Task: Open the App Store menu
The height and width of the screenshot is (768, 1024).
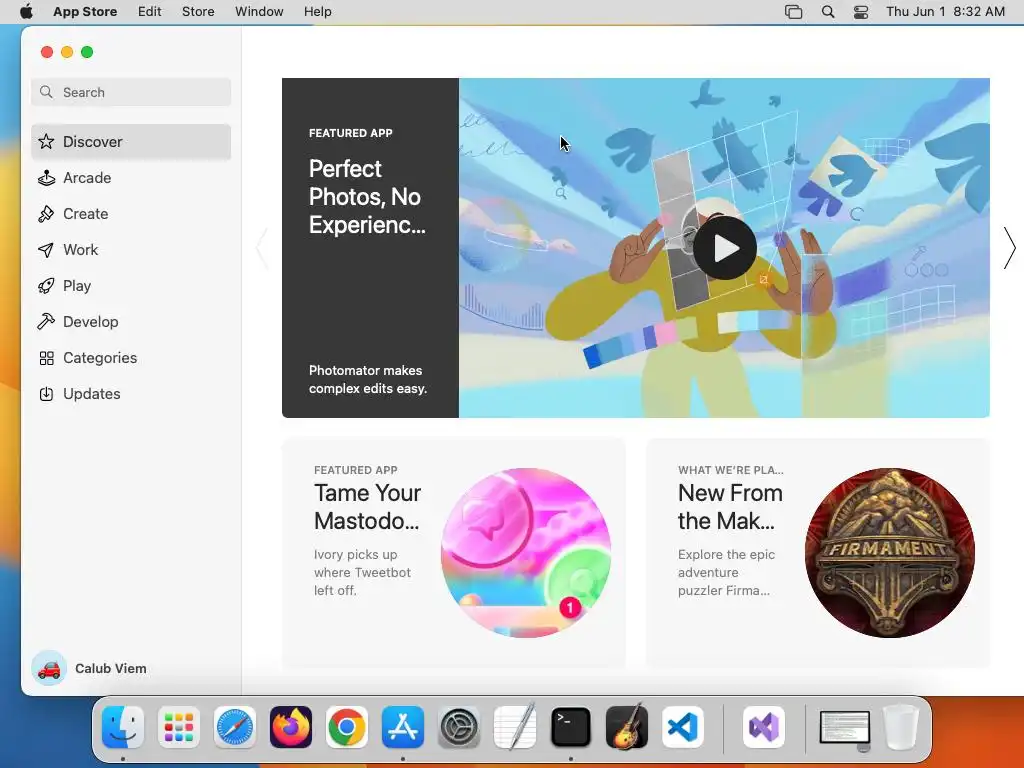Action: tap(85, 12)
